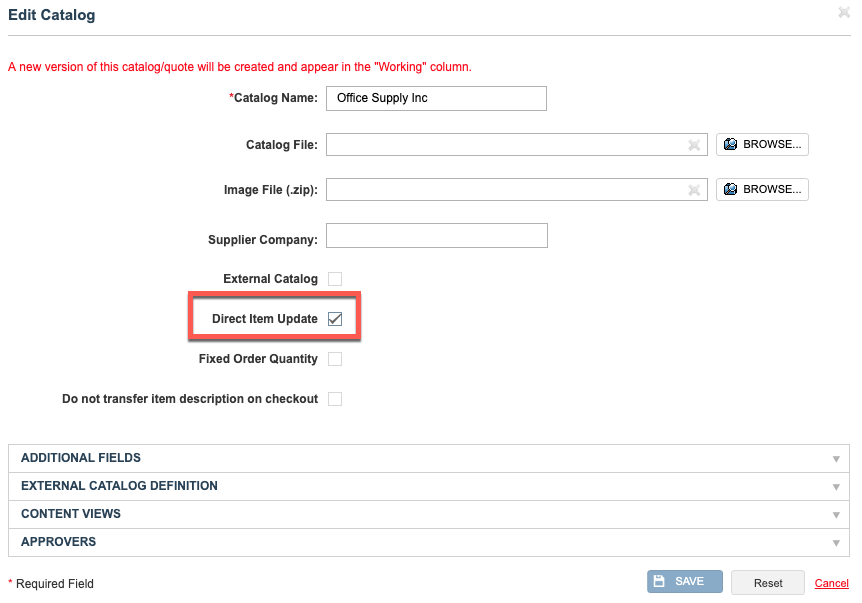862x603 pixels.
Task: Expand External Catalog Definition arrow
Action: coord(836,487)
